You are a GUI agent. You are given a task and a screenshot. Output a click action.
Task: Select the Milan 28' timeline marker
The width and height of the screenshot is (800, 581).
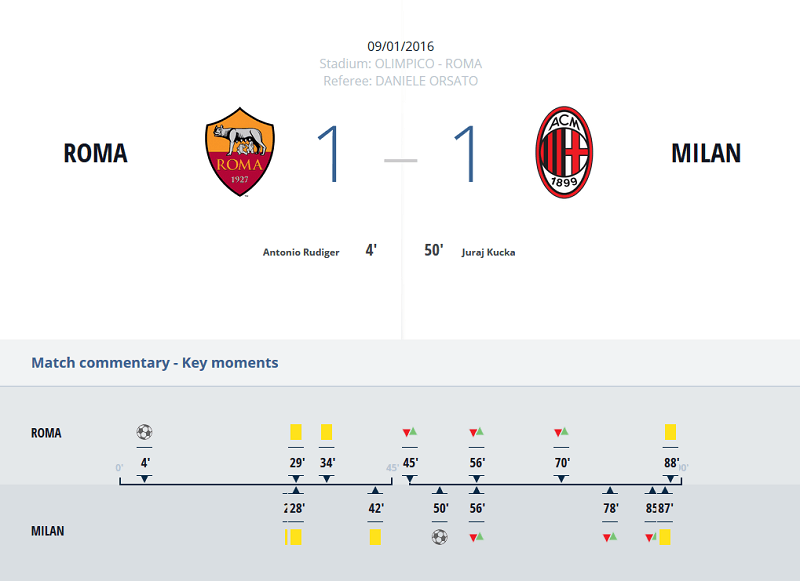click(297, 508)
